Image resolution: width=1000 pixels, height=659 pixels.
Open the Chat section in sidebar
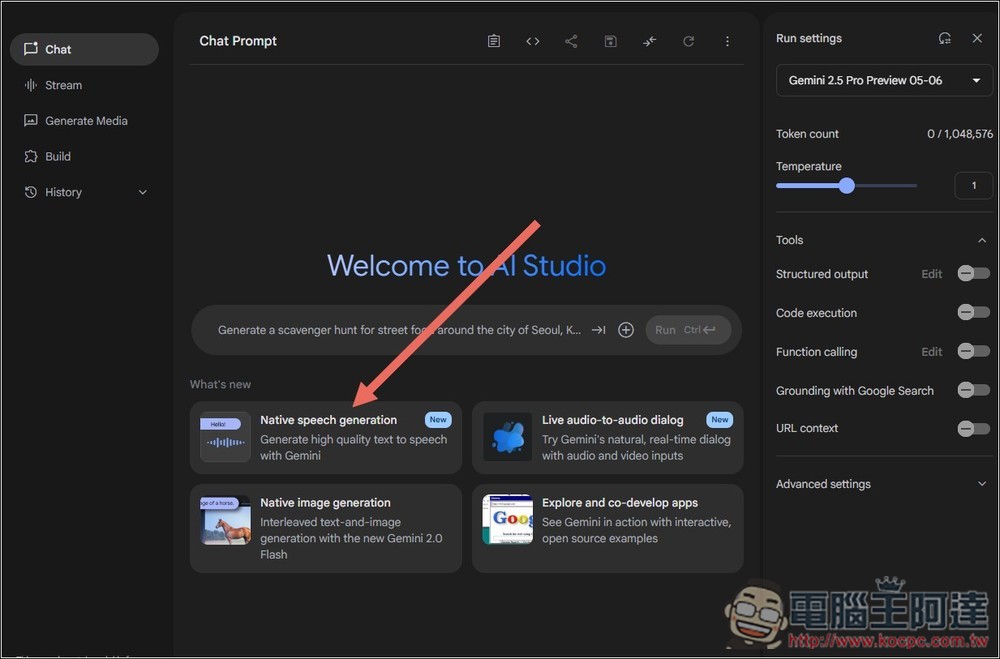coord(84,49)
